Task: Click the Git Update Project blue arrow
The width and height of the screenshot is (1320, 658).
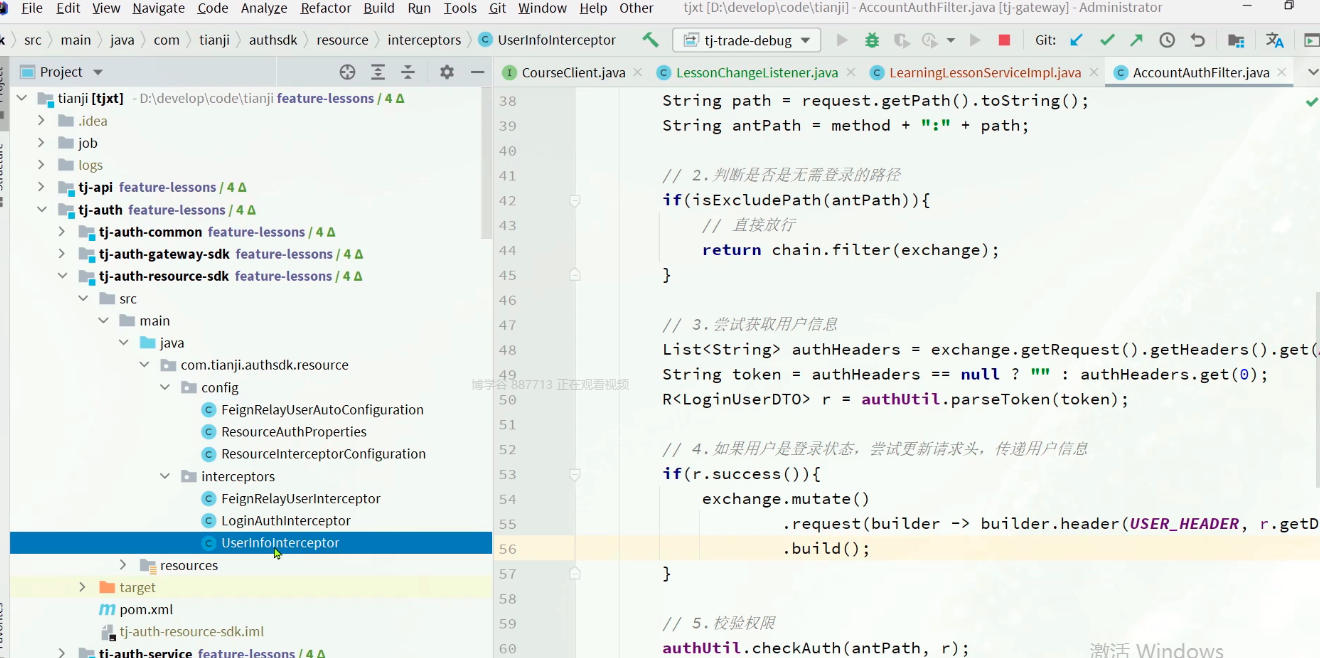Action: (1076, 40)
